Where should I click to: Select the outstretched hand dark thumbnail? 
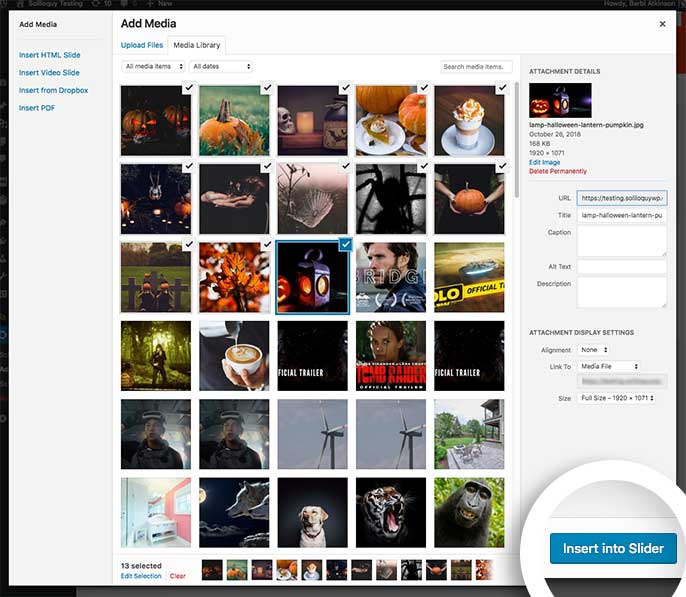(234, 199)
